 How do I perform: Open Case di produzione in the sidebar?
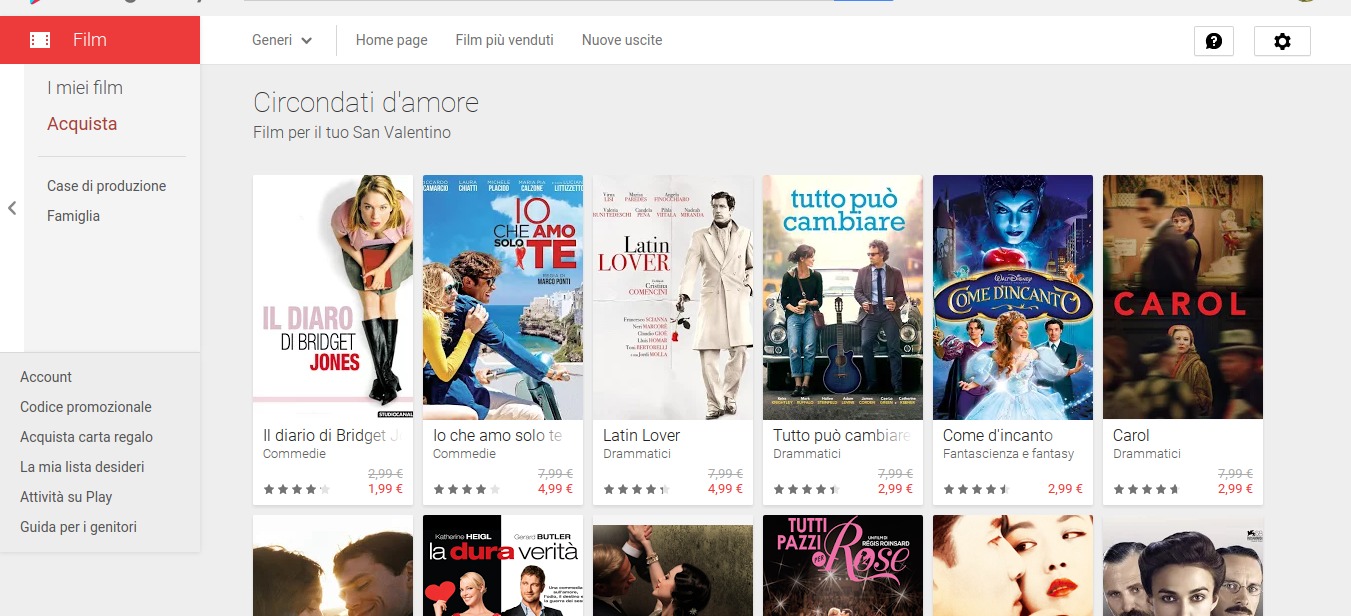107,186
